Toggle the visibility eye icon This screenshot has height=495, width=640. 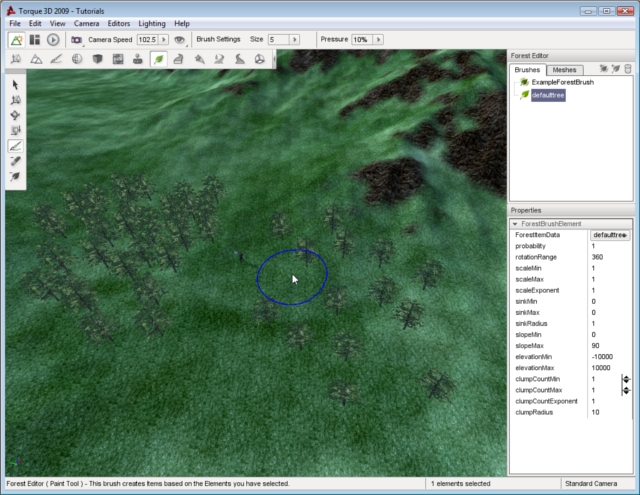pos(179,39)
